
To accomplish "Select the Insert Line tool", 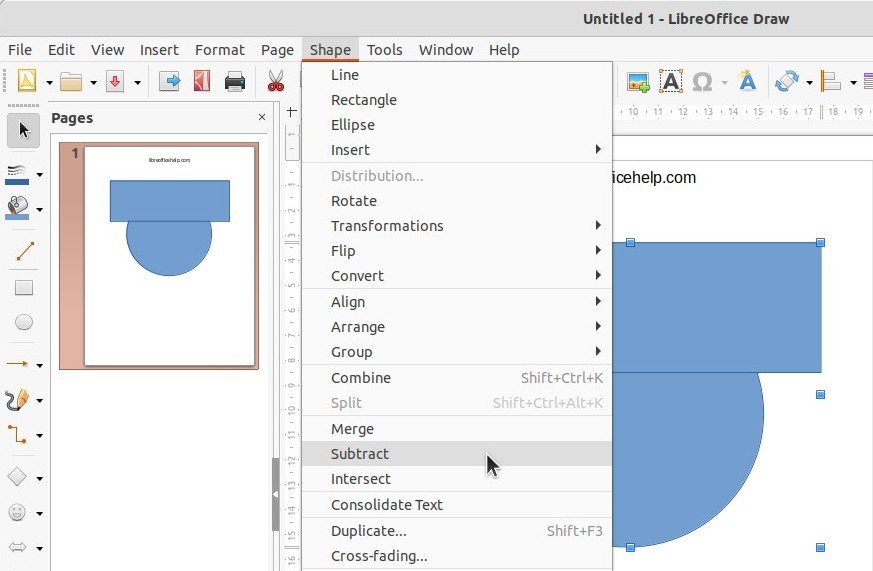I will (x=24, y=252).
